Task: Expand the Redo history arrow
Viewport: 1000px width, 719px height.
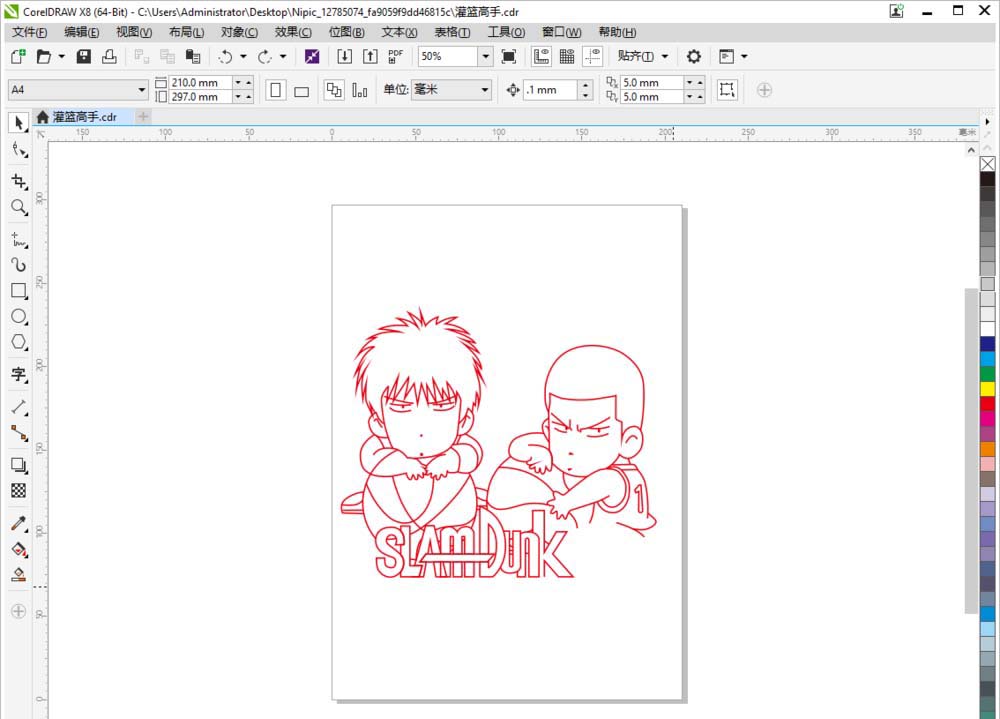Action: (x=283, y=57)
